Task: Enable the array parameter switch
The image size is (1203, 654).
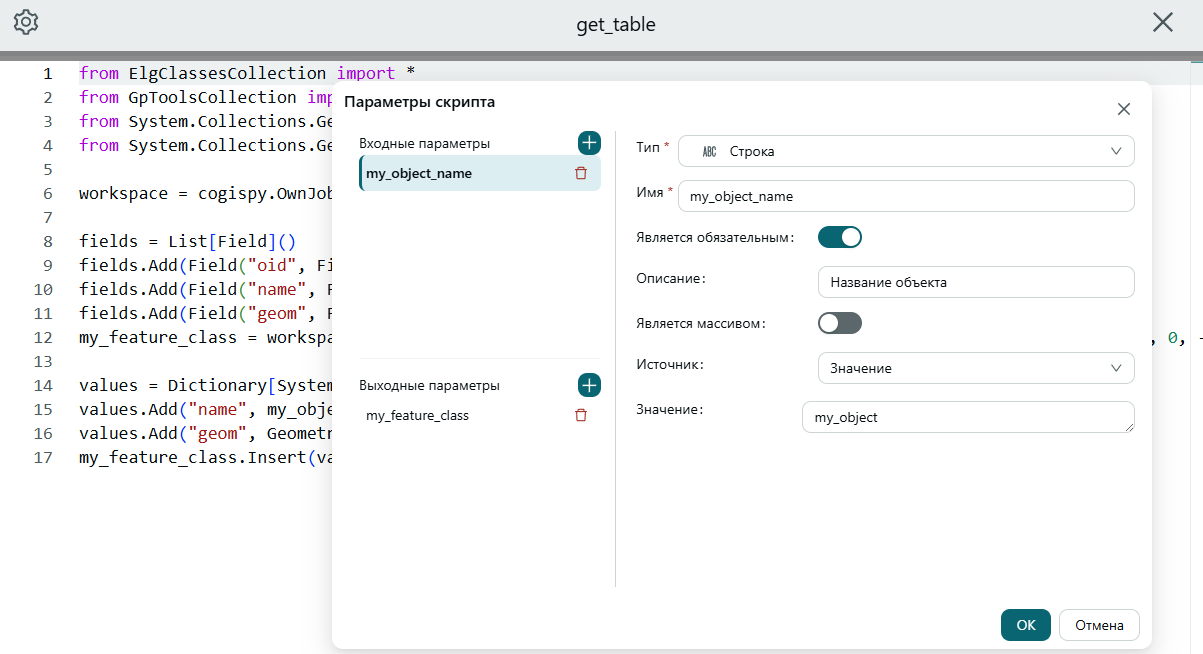Action: 840,323
